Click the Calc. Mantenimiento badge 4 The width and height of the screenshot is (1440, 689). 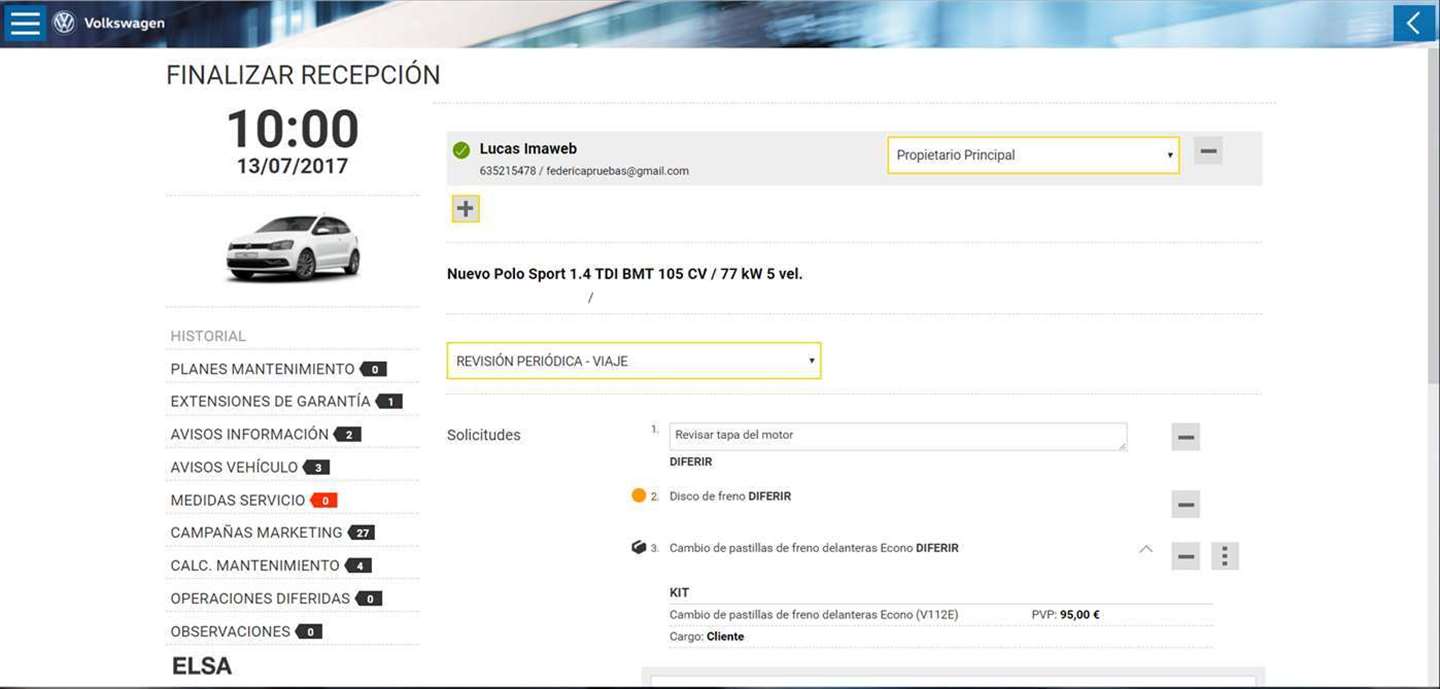coord(358,566)
